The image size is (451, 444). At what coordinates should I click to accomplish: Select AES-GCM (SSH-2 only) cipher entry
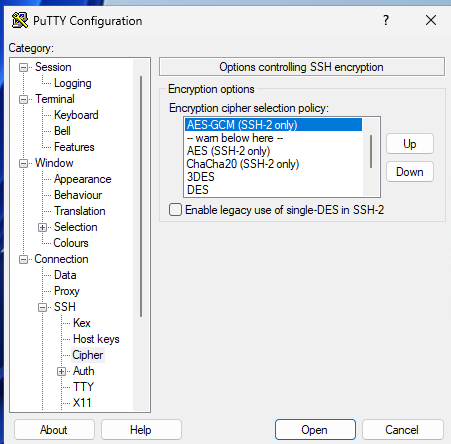click(273, 125)
